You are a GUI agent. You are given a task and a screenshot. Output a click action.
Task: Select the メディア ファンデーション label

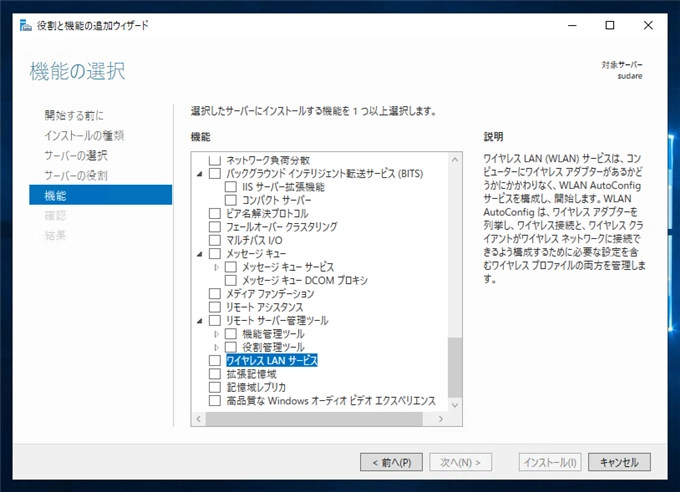tap(270, 294)
